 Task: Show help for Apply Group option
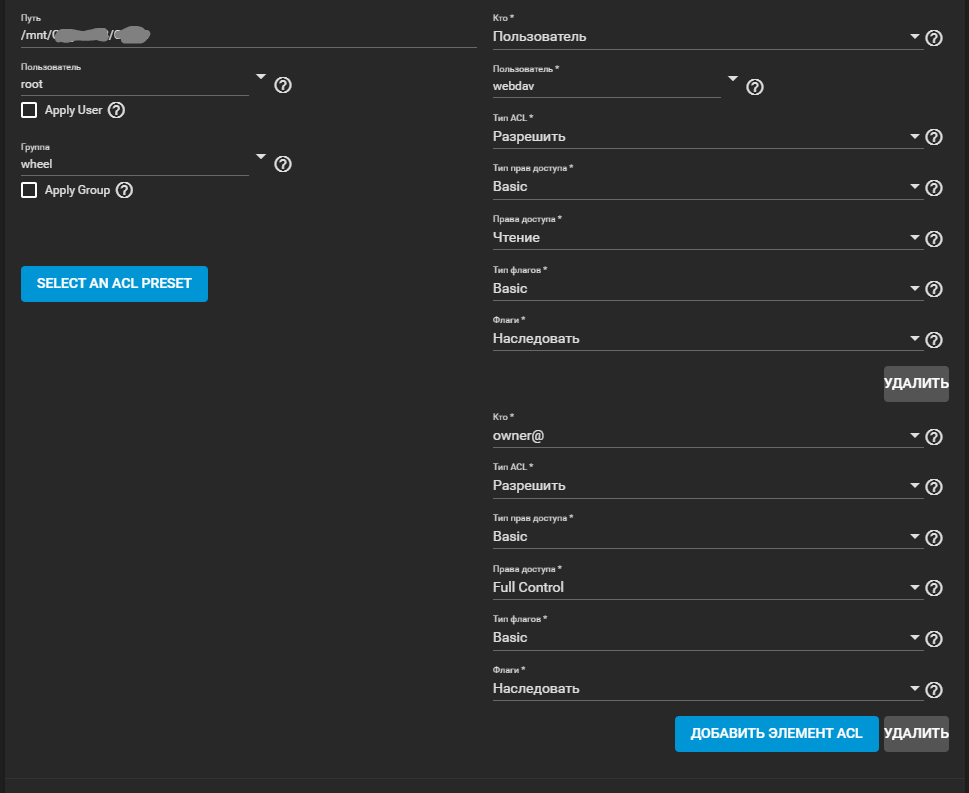124,190
